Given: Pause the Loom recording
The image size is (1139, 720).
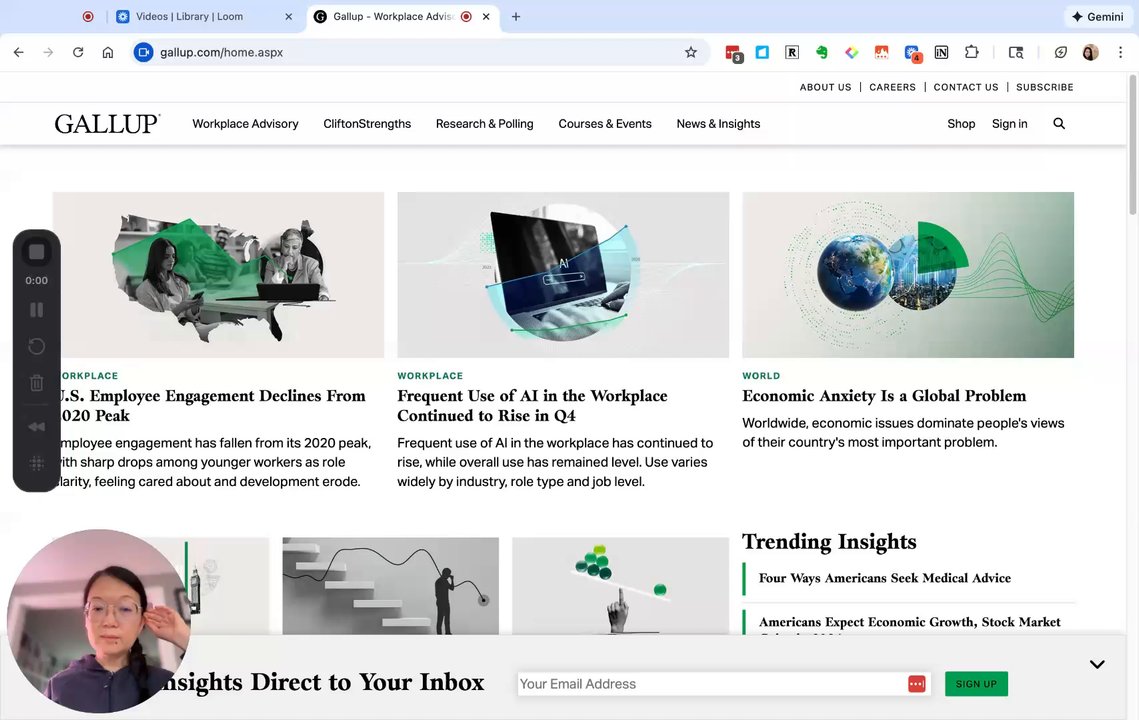Looking at the screenshot, I should tap(36, 310).
